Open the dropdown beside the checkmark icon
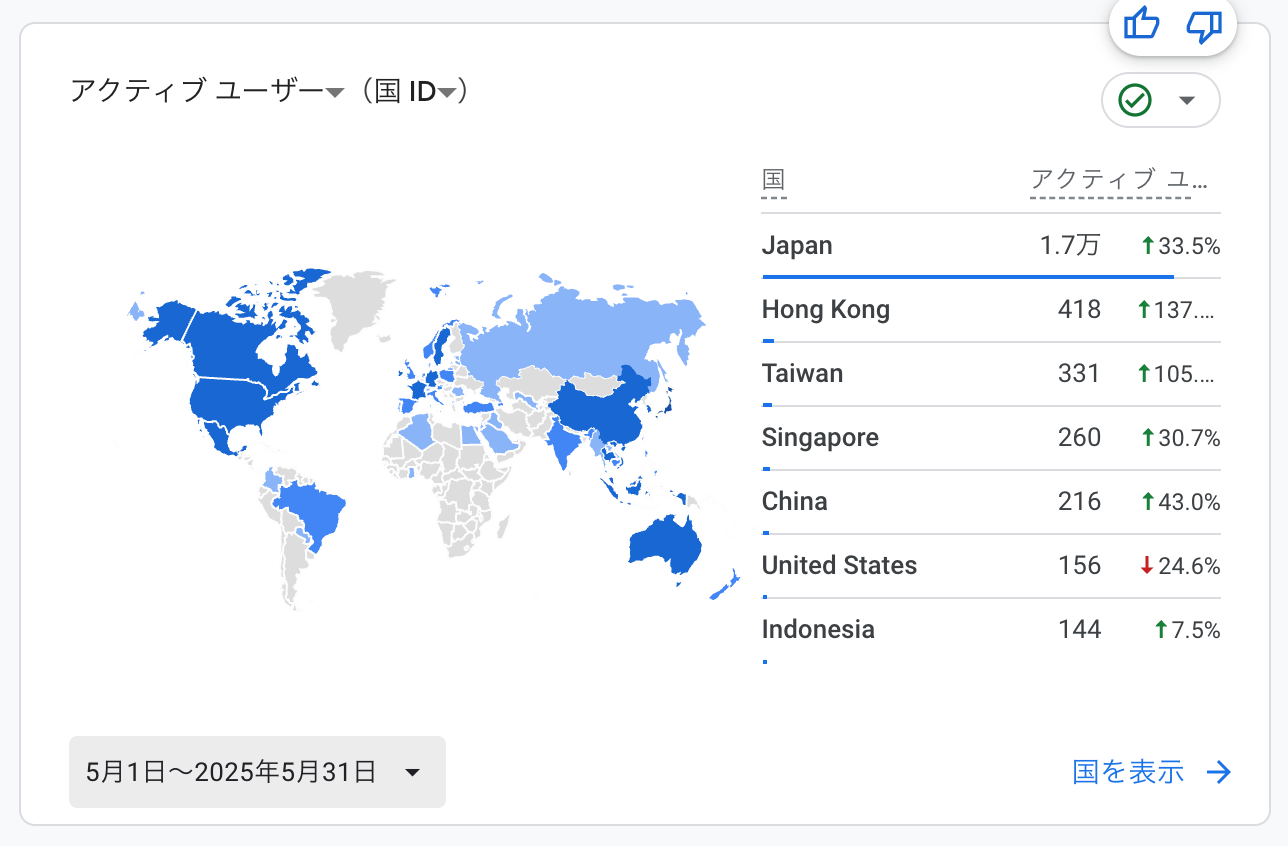This screenshot has height=846, width=1288. pyautogui.click(x=1188, y=100)
